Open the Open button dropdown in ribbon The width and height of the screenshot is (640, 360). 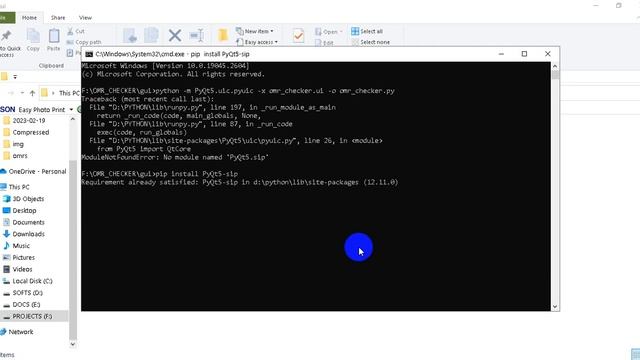(x=341, y=31)
